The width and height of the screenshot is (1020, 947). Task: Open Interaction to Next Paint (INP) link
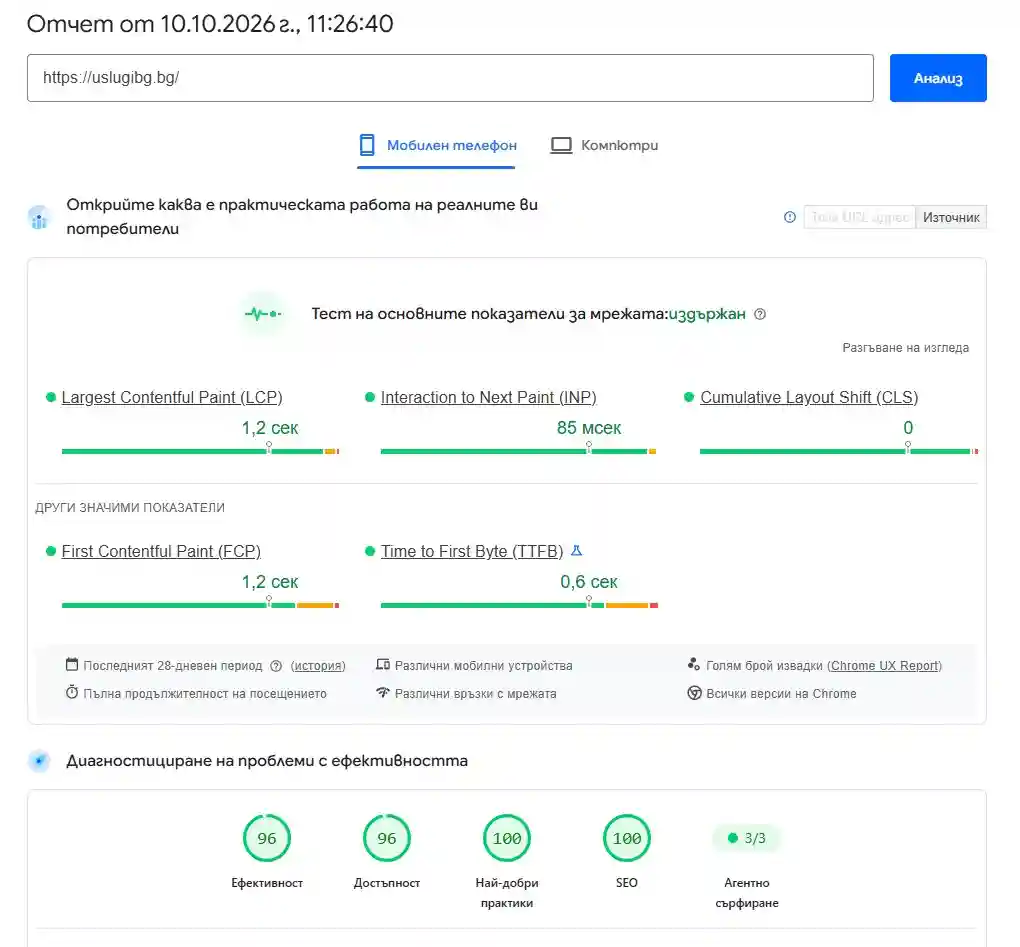click(489, 397)
